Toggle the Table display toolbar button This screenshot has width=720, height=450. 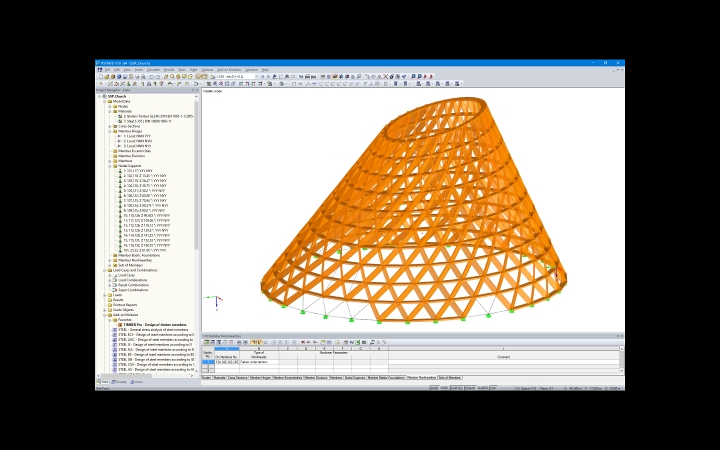coord(205,77)
